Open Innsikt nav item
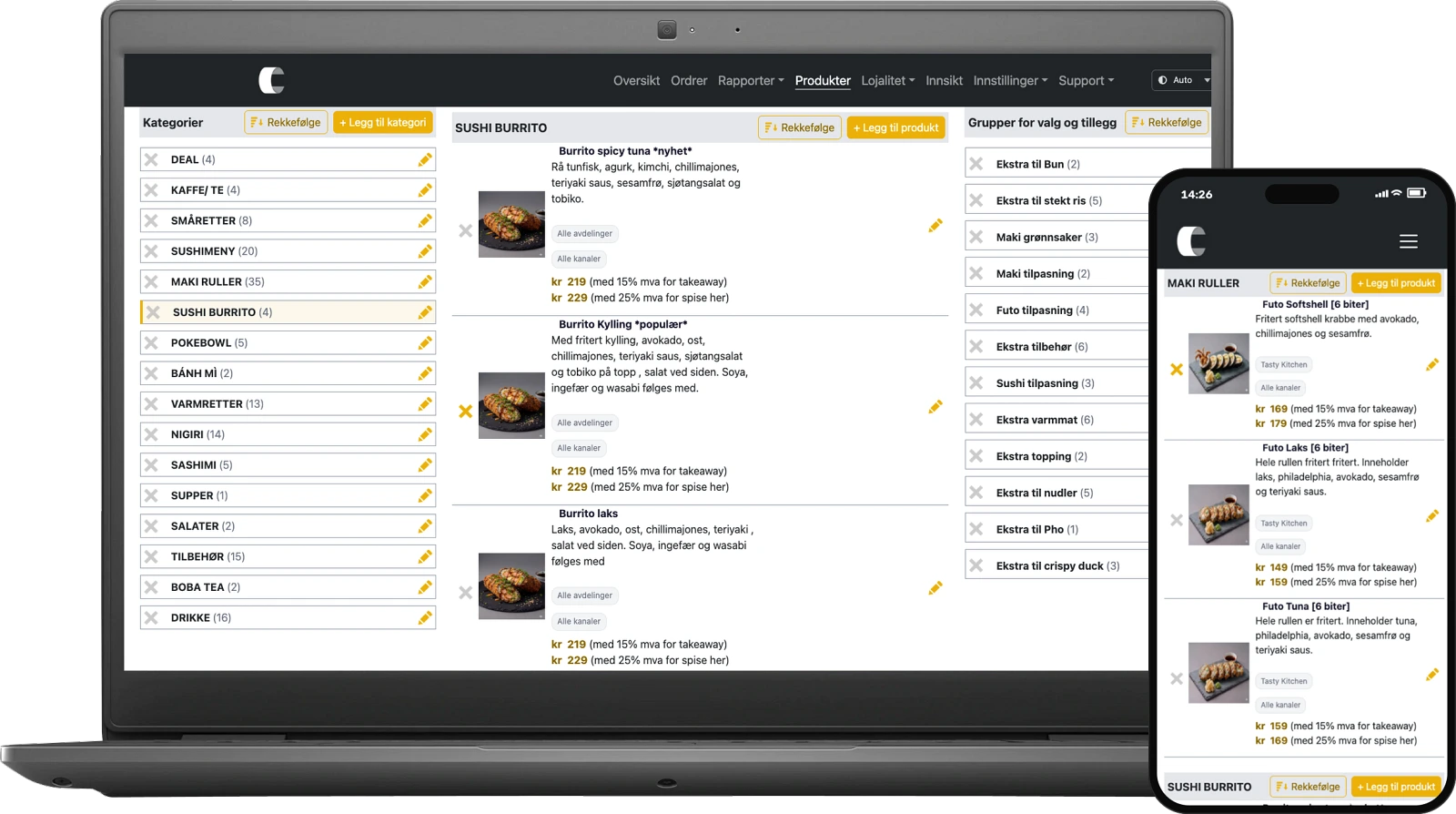1456x814 pixels. point(944,81)
